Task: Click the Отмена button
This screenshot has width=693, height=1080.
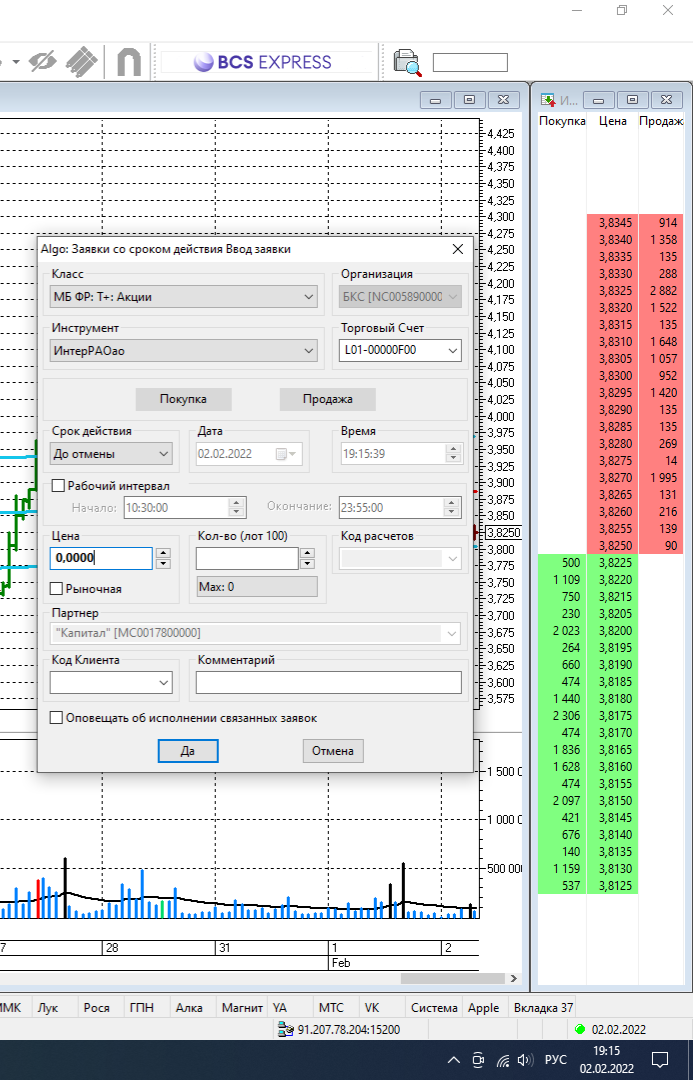Action: [333, 751]
